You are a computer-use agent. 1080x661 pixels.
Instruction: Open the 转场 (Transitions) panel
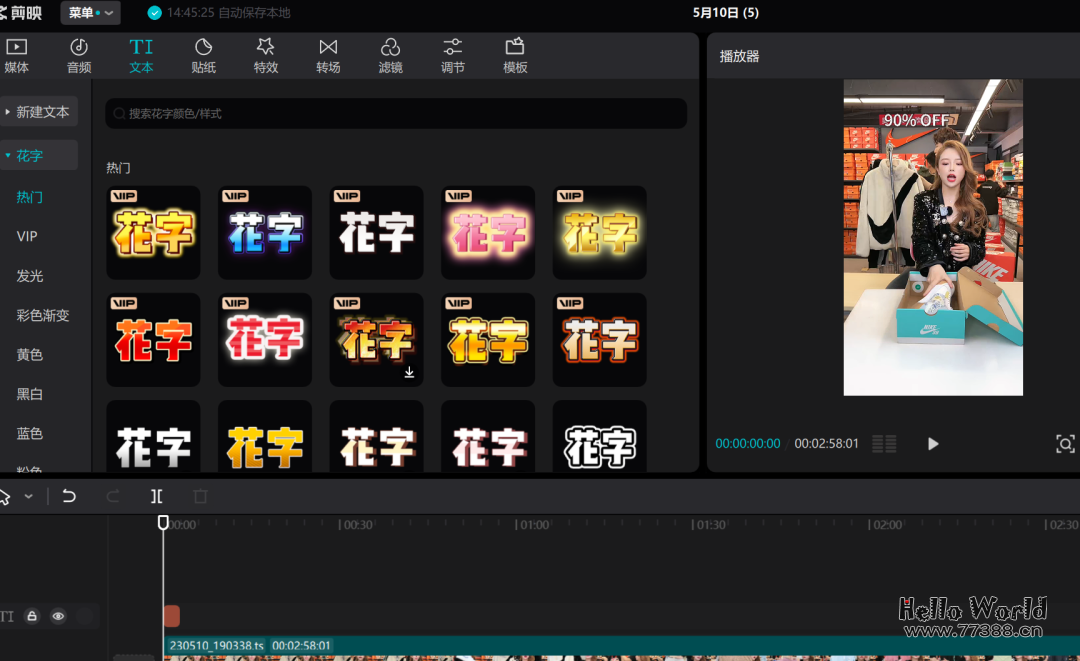[328, 54]
